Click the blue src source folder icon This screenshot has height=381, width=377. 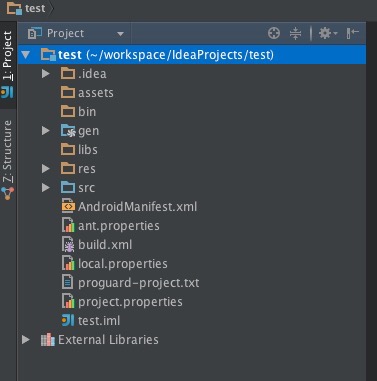pos(68,187)
